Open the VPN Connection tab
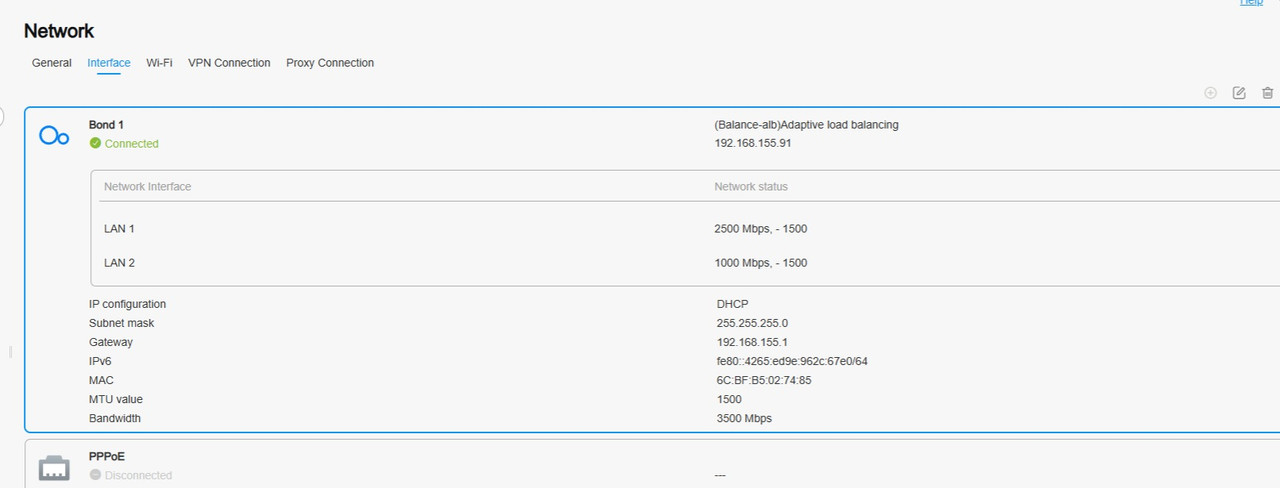The height and width of the screenshot is (488, 1280). click(229, 63)
